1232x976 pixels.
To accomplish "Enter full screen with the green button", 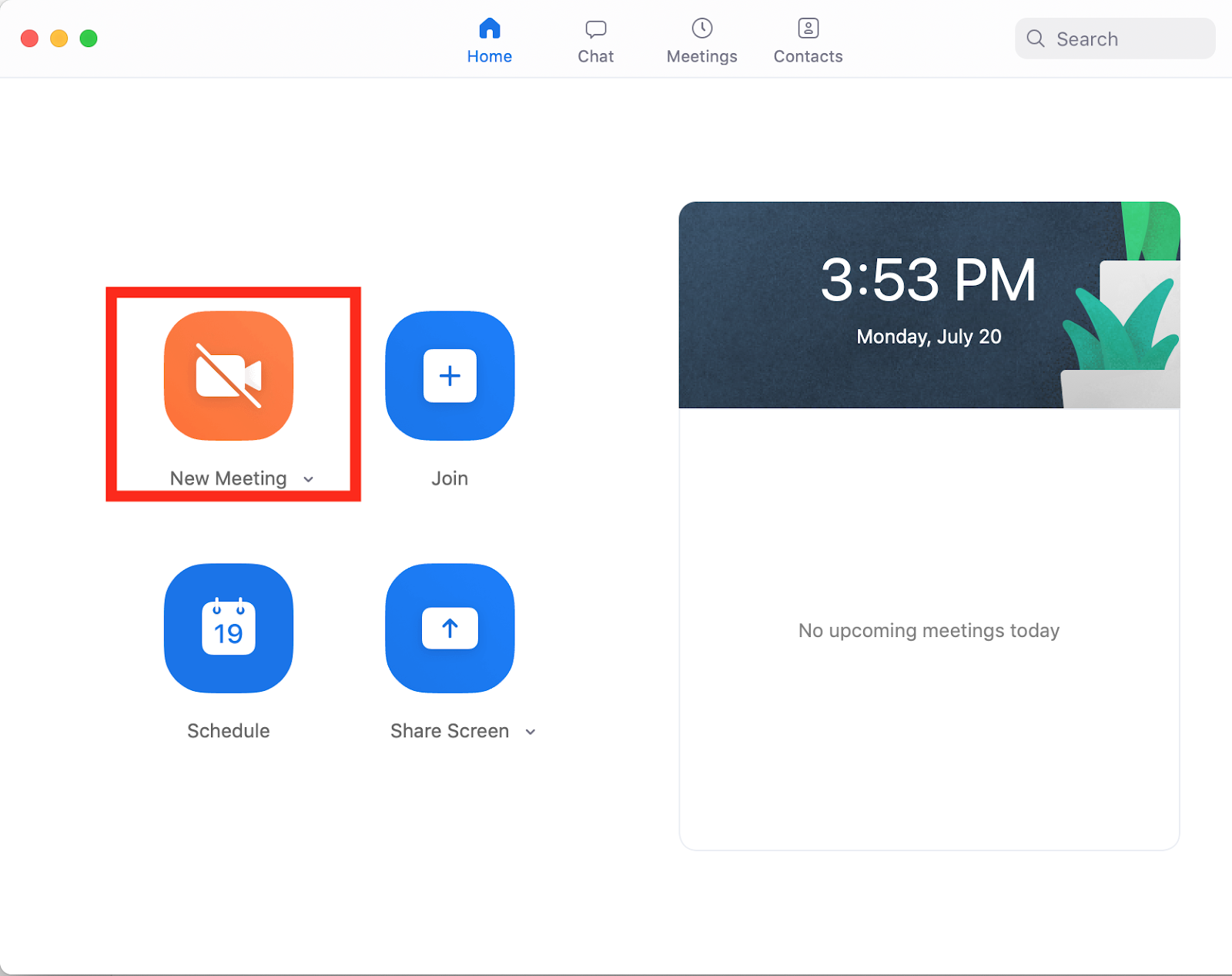I will coord(89,39).
